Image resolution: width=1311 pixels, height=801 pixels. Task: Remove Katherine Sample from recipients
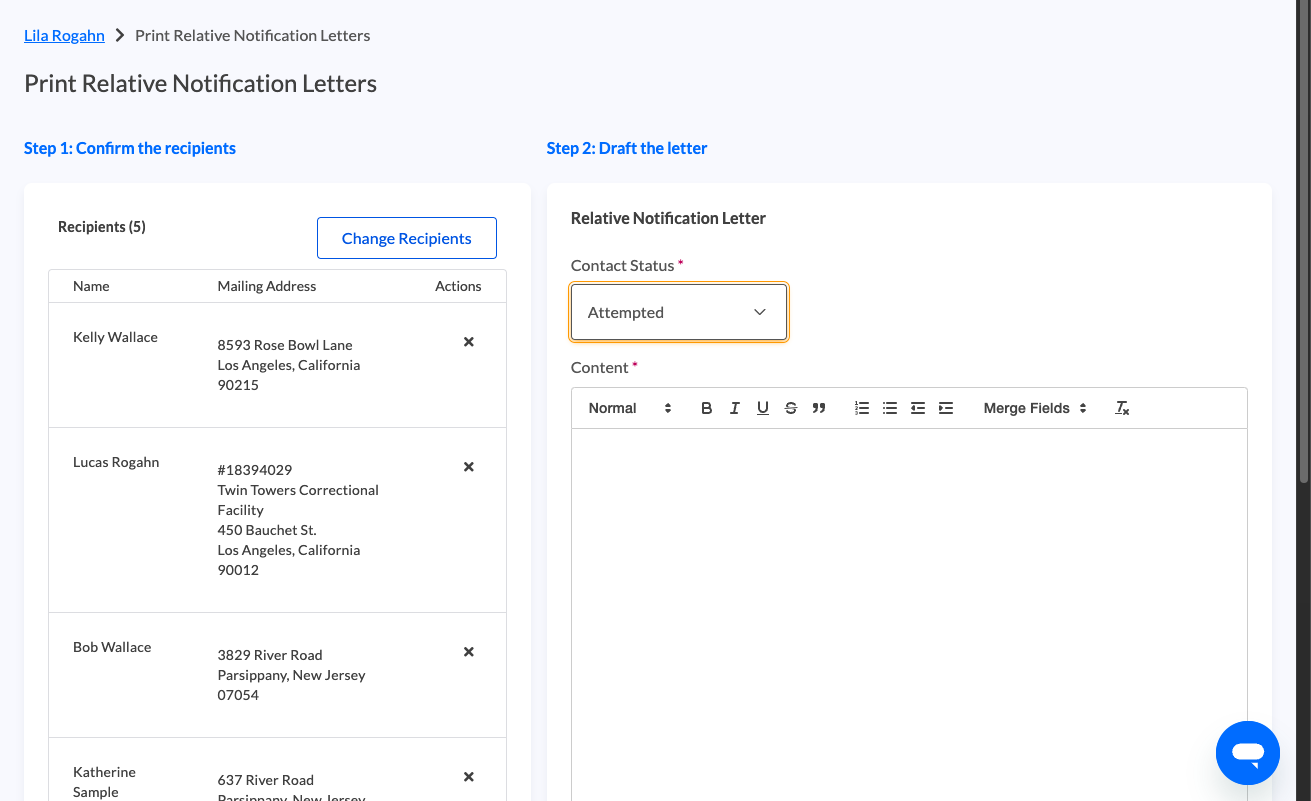[x=468, y=777]
